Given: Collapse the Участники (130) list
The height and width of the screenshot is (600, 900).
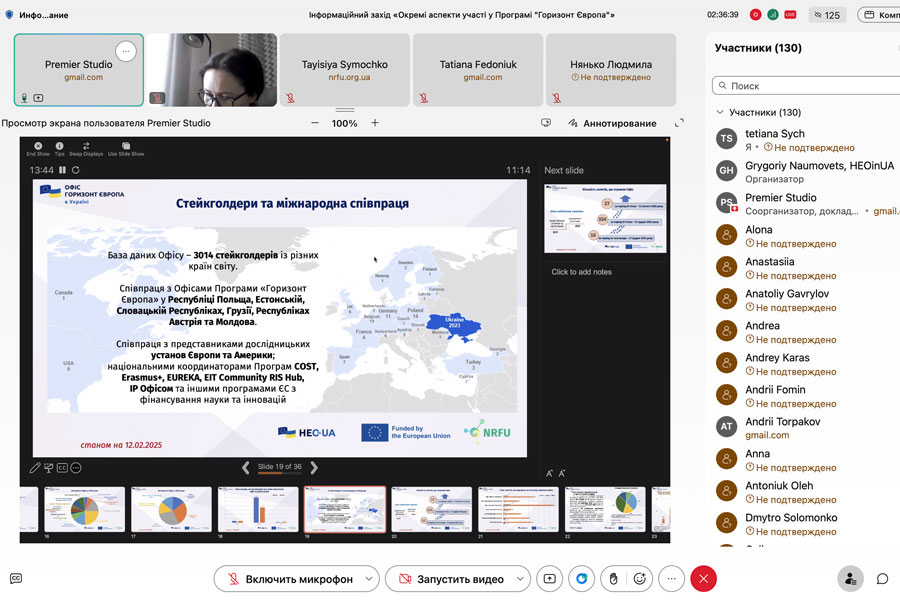Looking at the screenshot, I should pos(720,113).
